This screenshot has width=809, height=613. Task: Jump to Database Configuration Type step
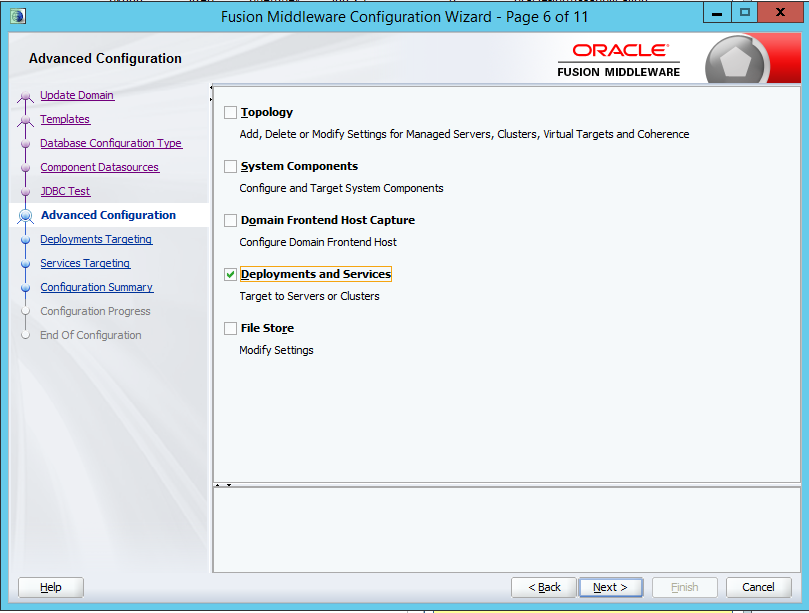(111, 143)
